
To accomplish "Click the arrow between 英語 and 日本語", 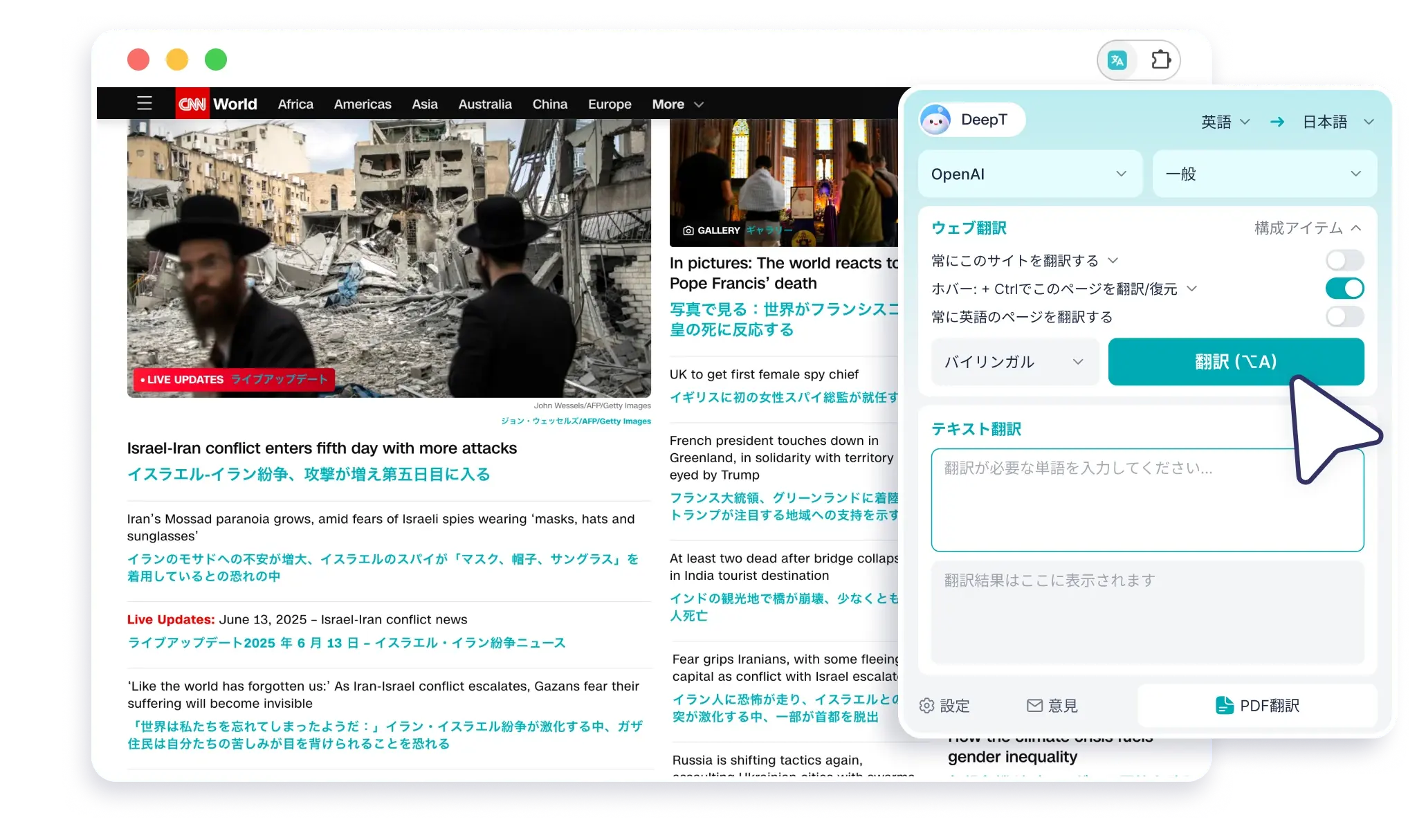I will (1277, 122).
